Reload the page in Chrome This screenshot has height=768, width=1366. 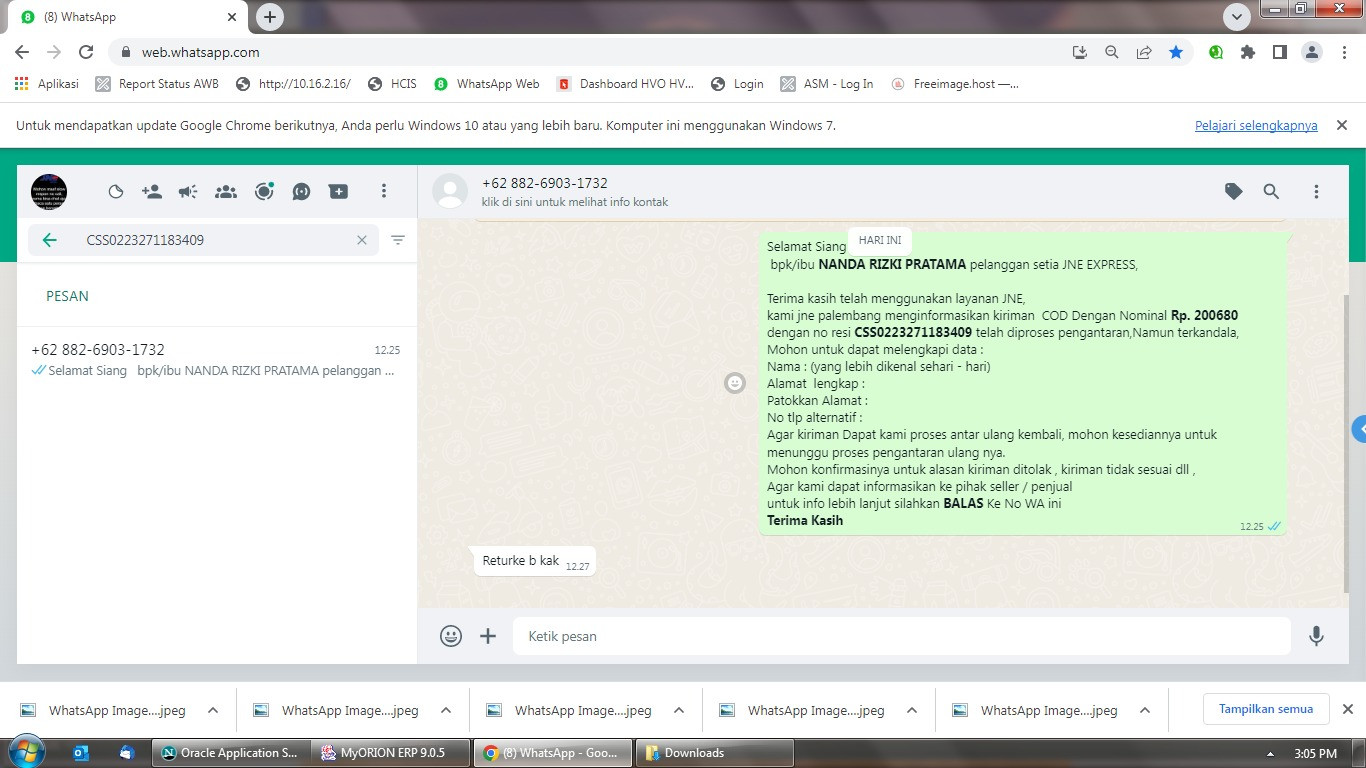coord(86,52)
